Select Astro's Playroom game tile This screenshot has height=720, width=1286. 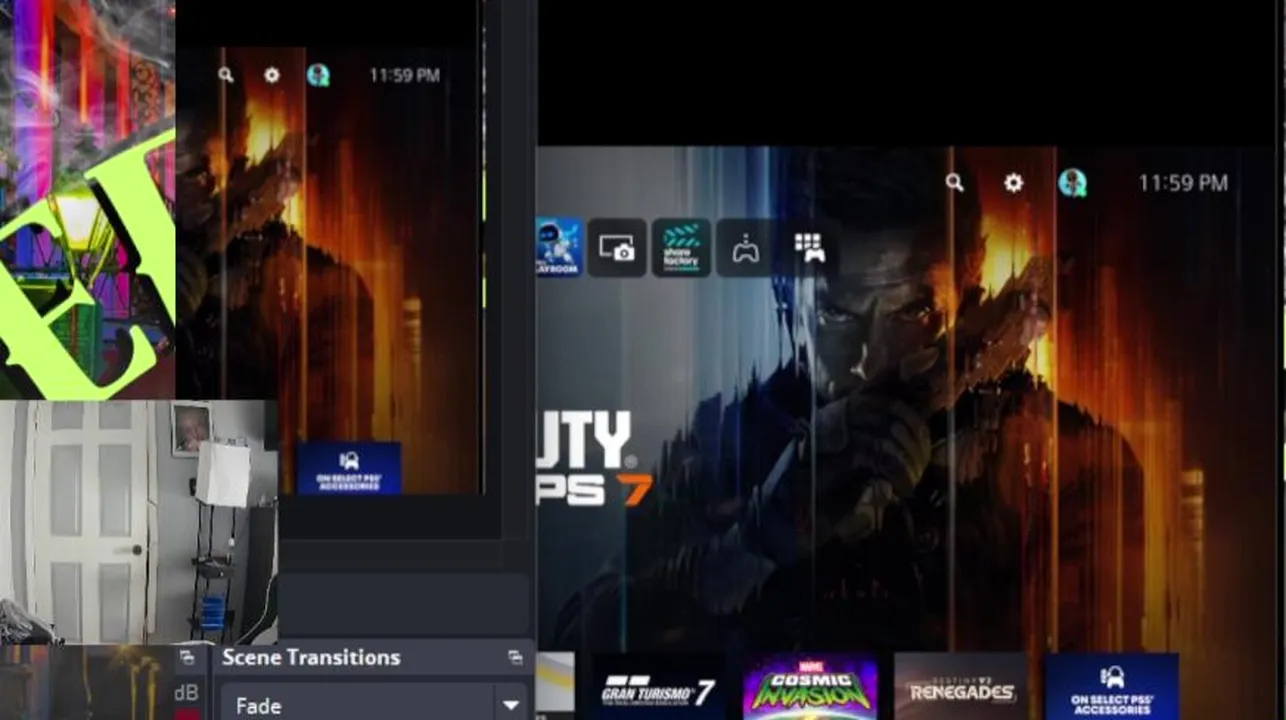559,247
